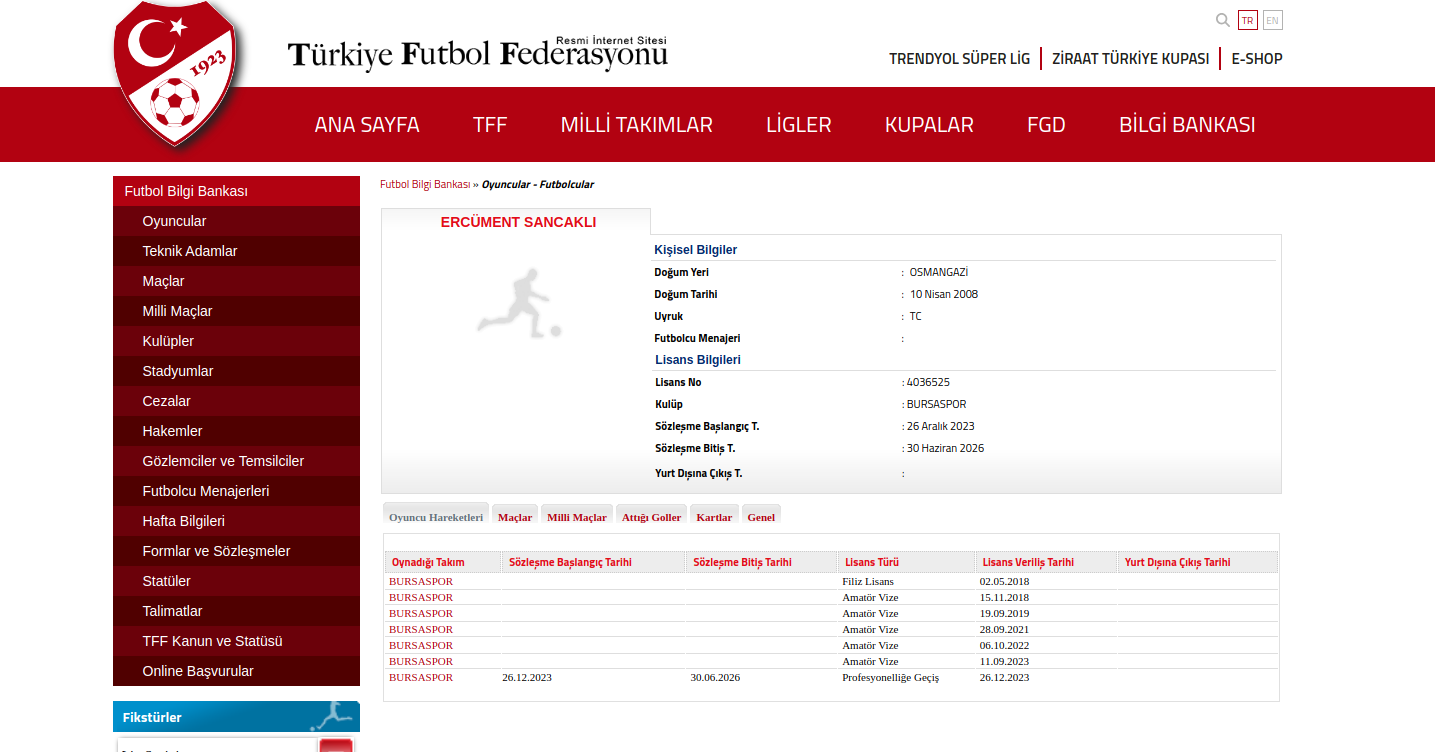Image resolution: width=1435 pixels, height=752 pixels.
Task: Switch to the Attığı Goller tab
Action: tap(651, 517)
